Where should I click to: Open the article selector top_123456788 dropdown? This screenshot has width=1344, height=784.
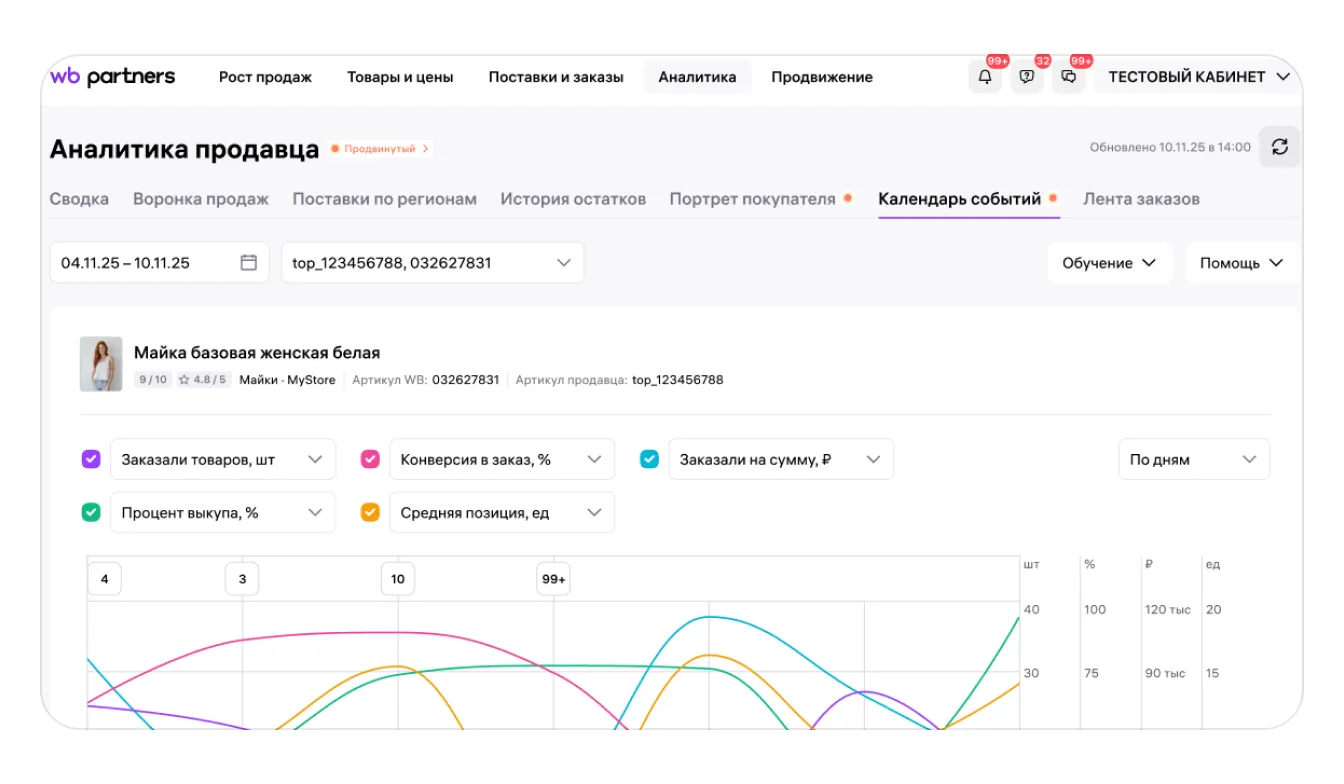tap(432, 263)
